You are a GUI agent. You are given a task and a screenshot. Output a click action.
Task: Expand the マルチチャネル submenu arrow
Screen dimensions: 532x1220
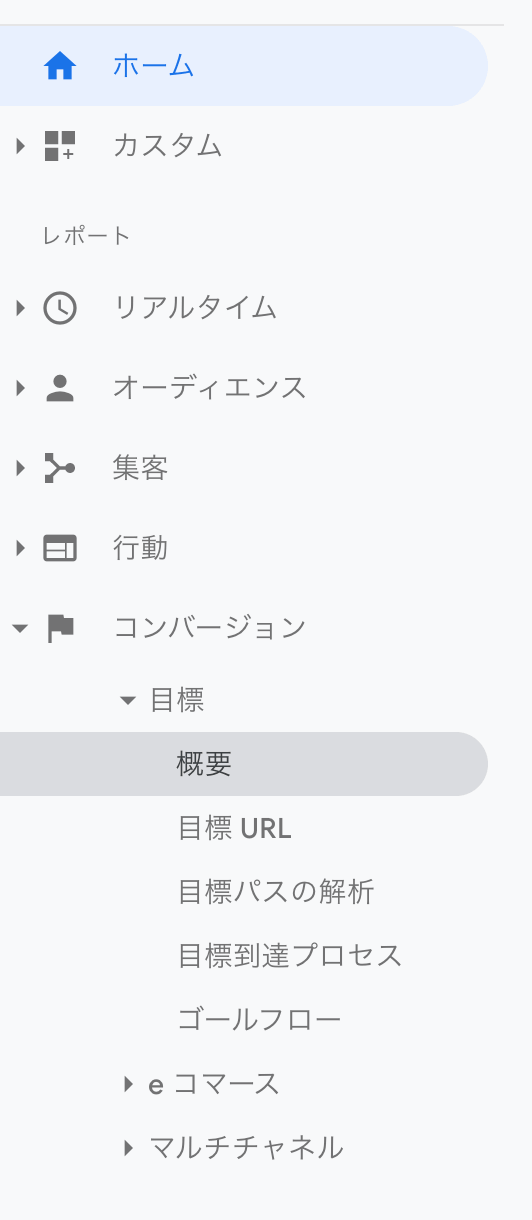[128, 1148]
